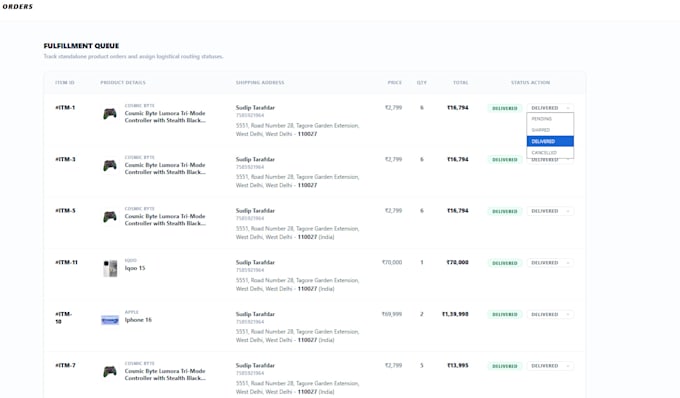The height and width of the screenshot is (398, 680).
Task: Open status dropdown for Iphone 16 row
Action: [550, 314]
